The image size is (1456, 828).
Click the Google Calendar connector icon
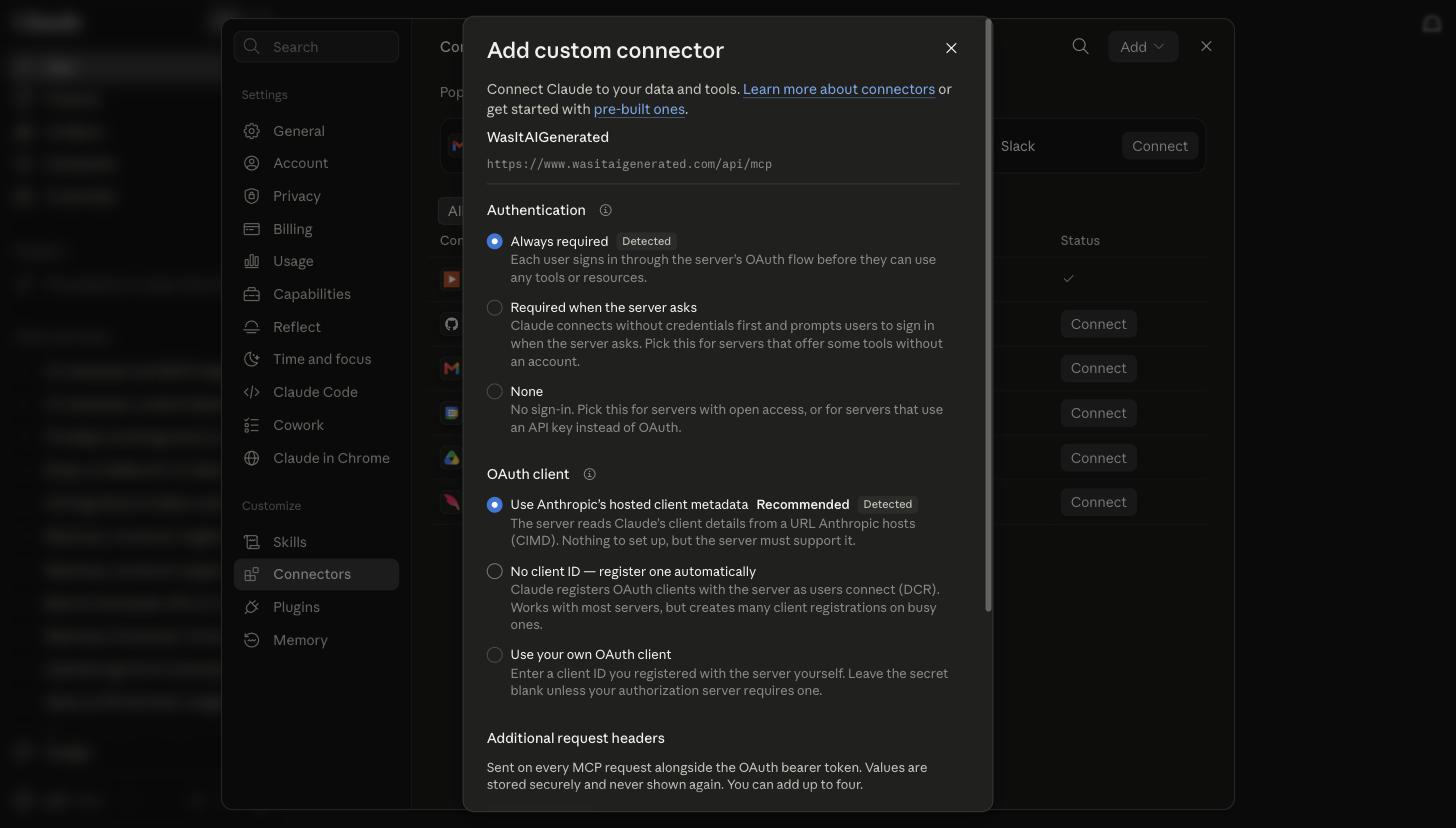pyautogui.click(x=452, y=413)
